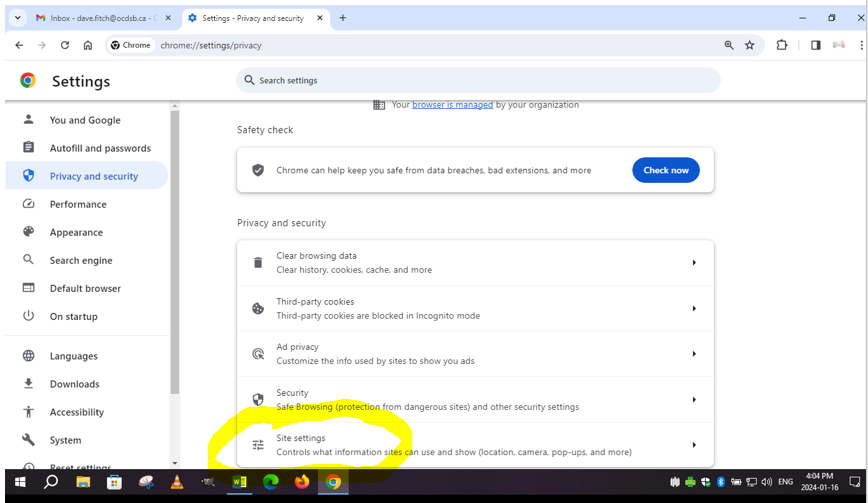Screen dimensions: 868x503
Task: Open a new tab with the plus button
Action: click(343, 18)
